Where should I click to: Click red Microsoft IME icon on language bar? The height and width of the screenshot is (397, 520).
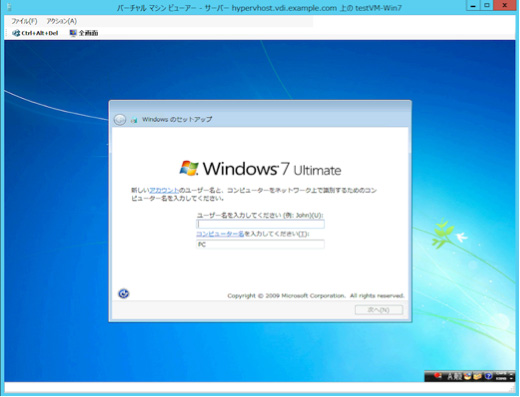(x=437, y=376)
